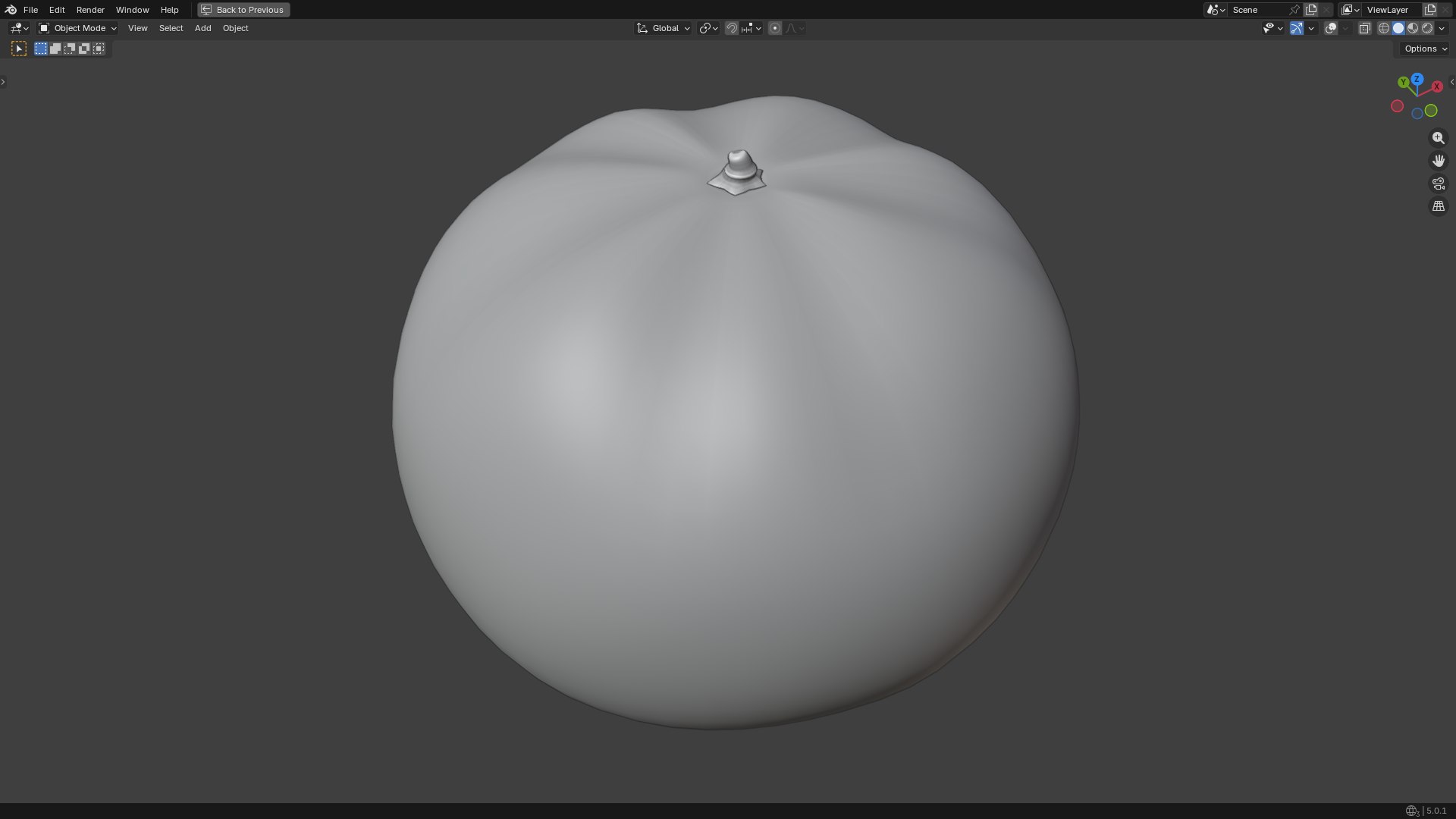1456x819 pixels.
Task: Enable wireframe viewport shading
Action: click(x=1384, y=28)
